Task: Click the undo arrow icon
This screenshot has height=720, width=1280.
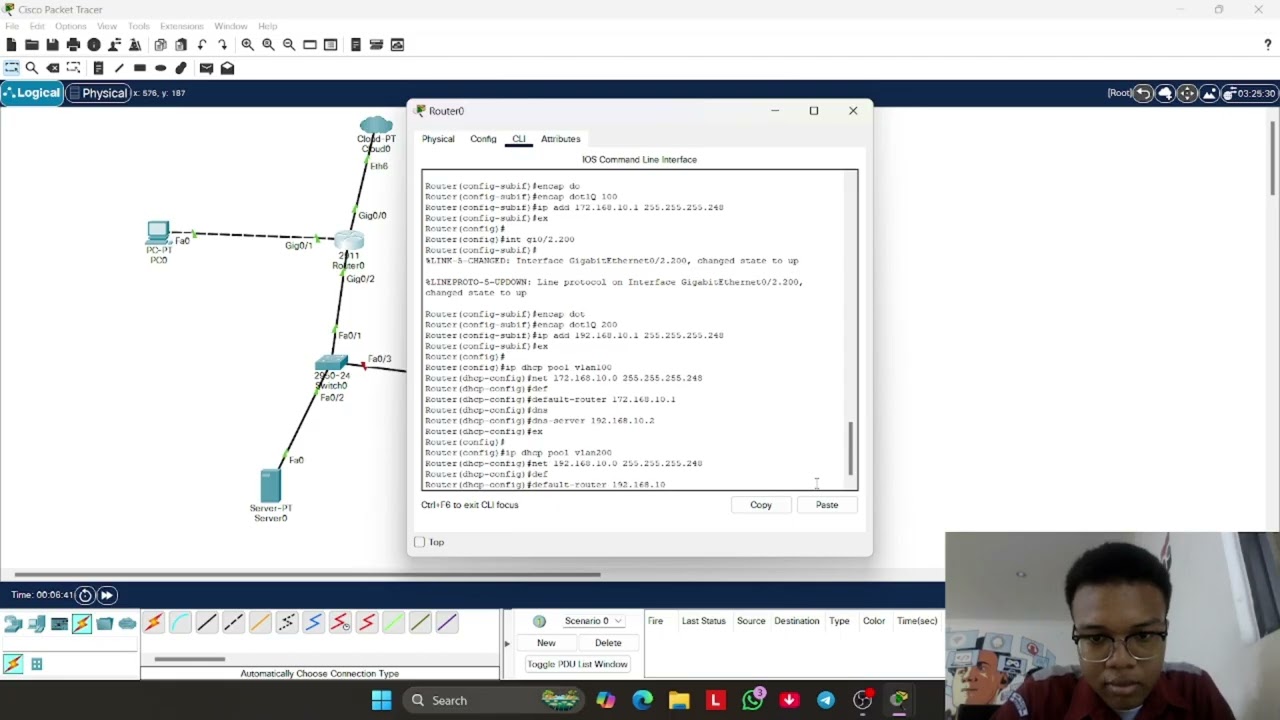Action: [x=202, y=45]
